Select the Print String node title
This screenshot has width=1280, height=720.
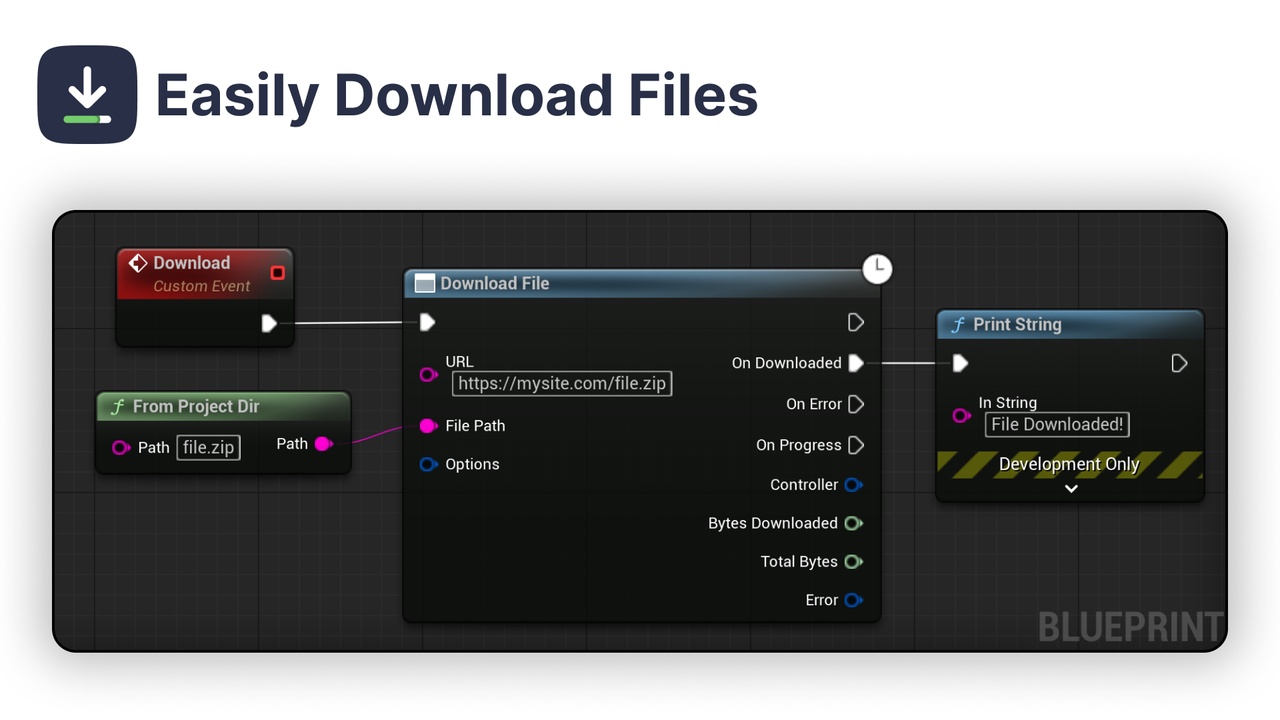click(1017, 325)
